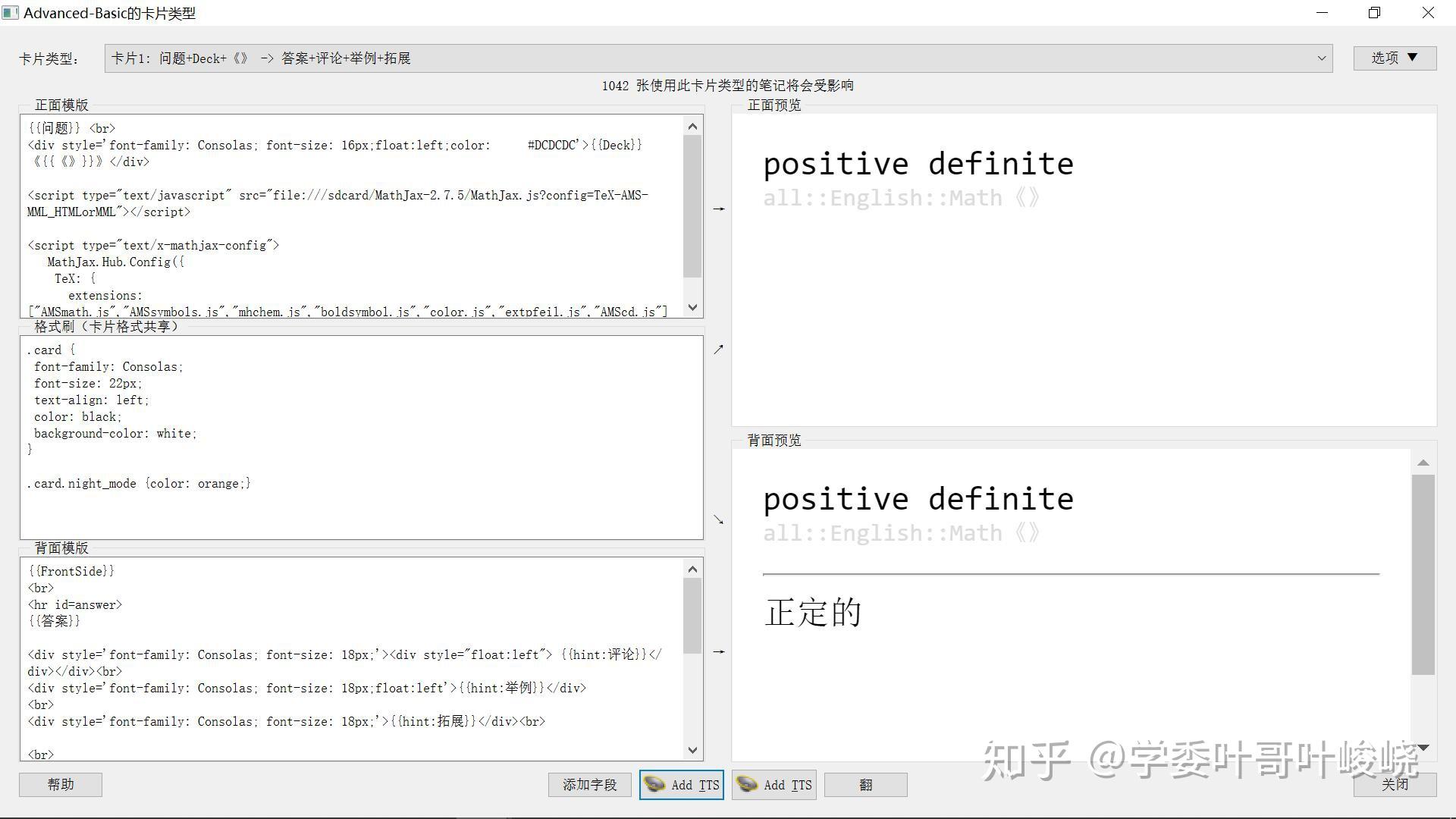Click the 关闭 close button

coord(1395,785)
